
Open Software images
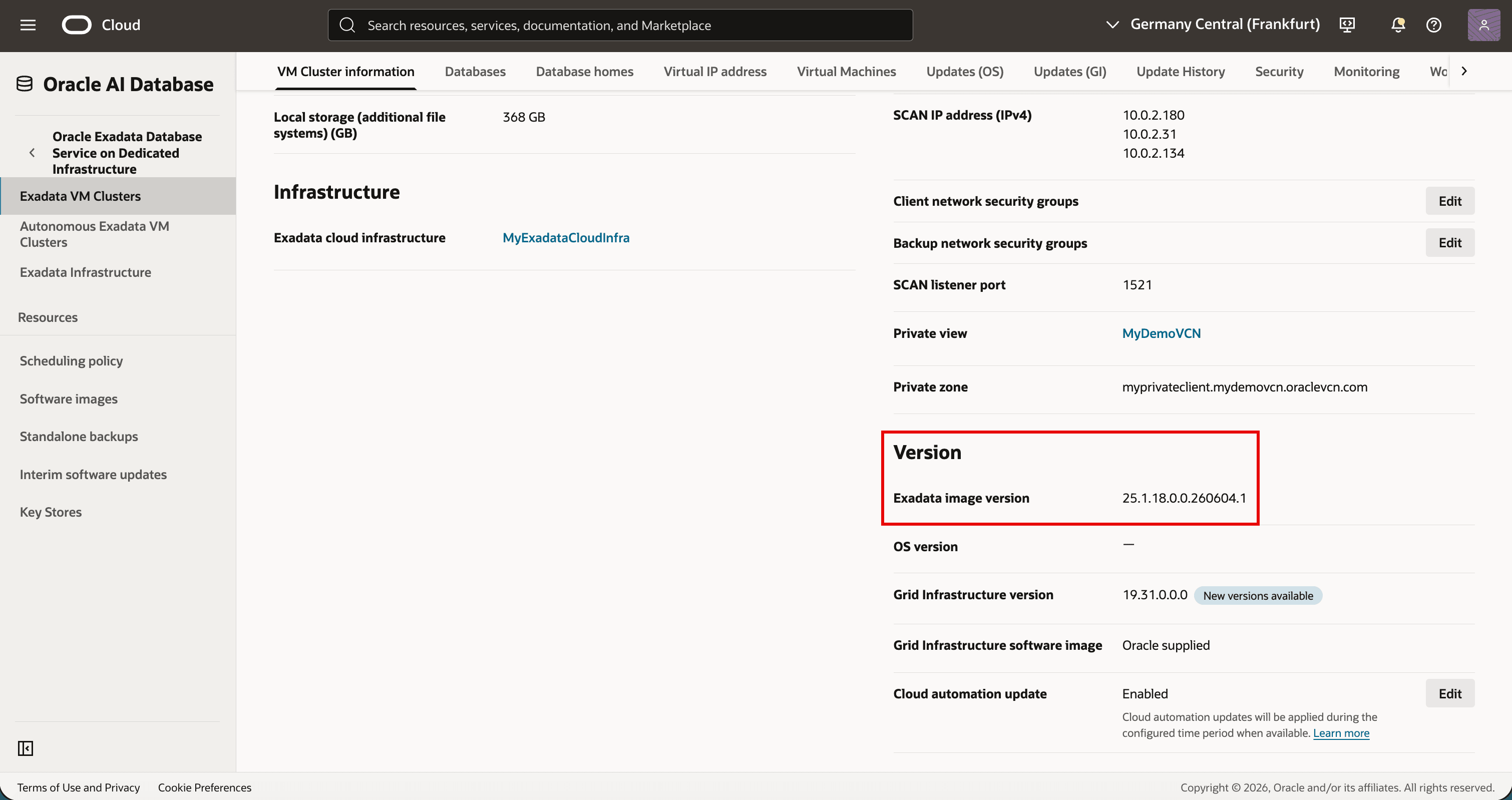(x=69, y=398)
